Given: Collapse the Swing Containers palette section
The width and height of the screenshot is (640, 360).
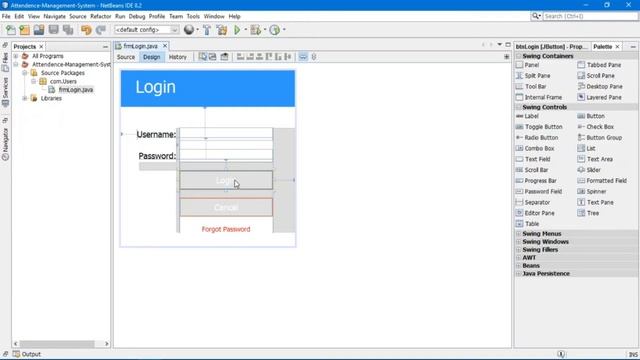Looking at the screenshot, I should coord(519,56).
